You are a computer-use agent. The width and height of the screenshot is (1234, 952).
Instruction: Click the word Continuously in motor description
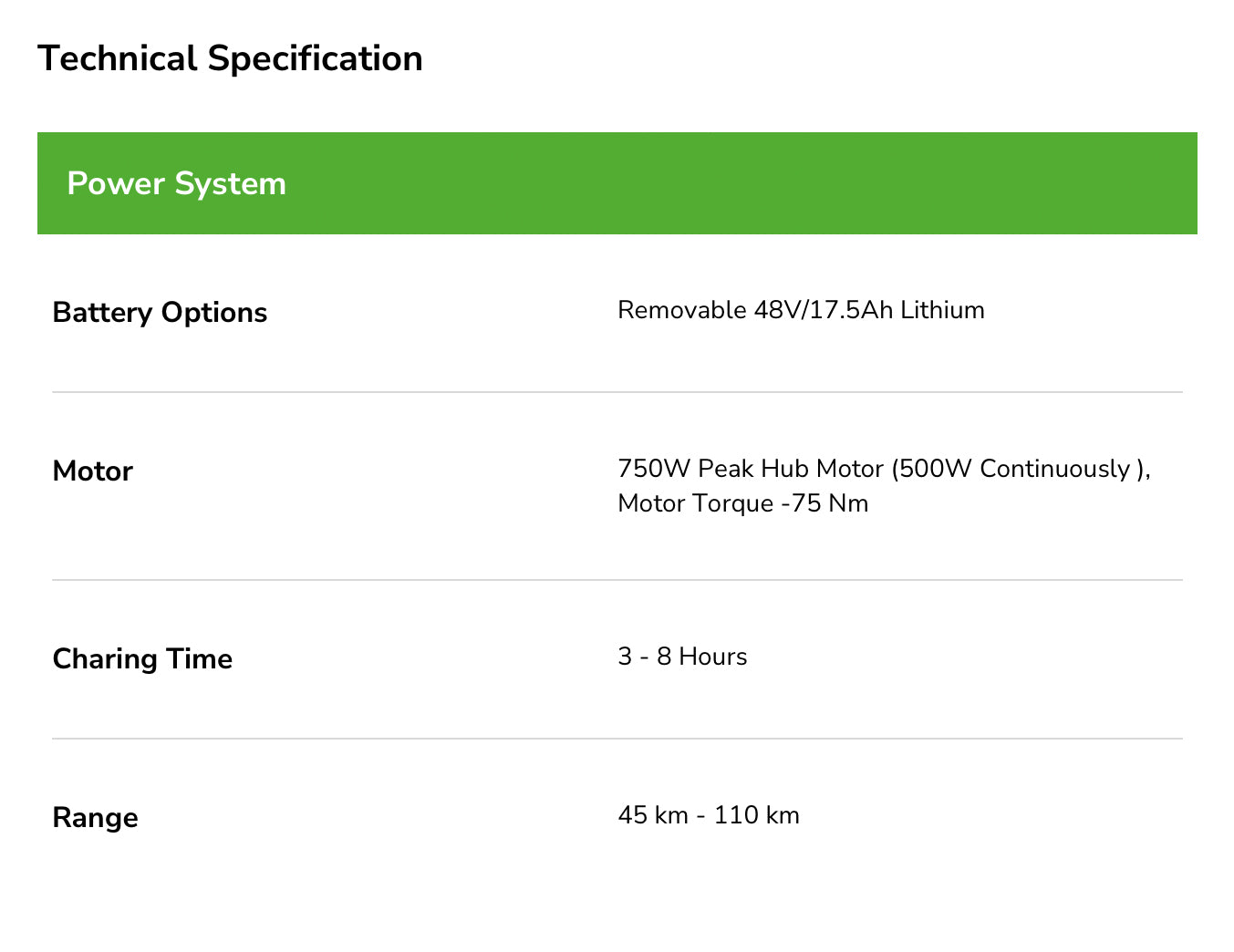(x=1054, y=469)
